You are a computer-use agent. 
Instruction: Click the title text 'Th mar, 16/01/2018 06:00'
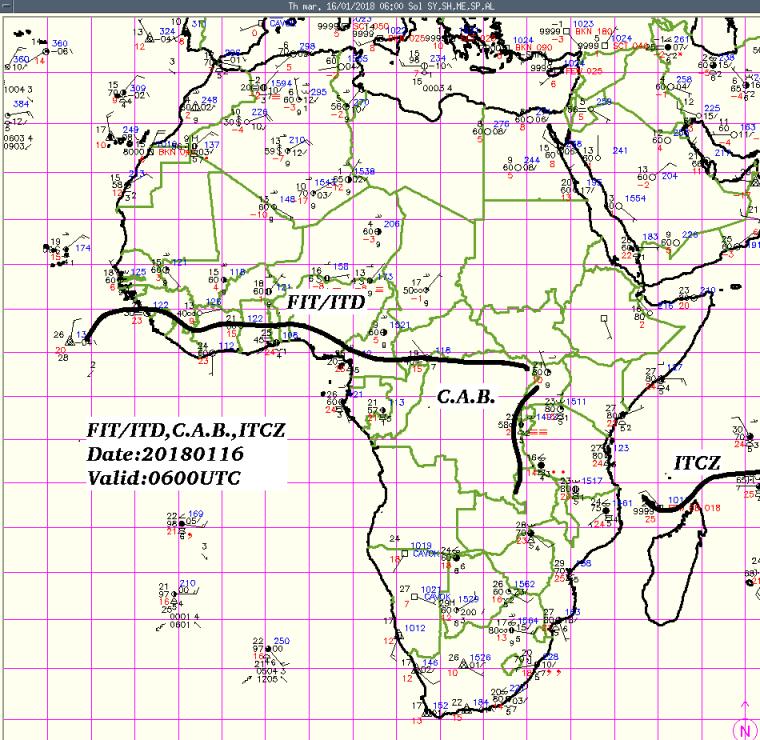point(345,6)
